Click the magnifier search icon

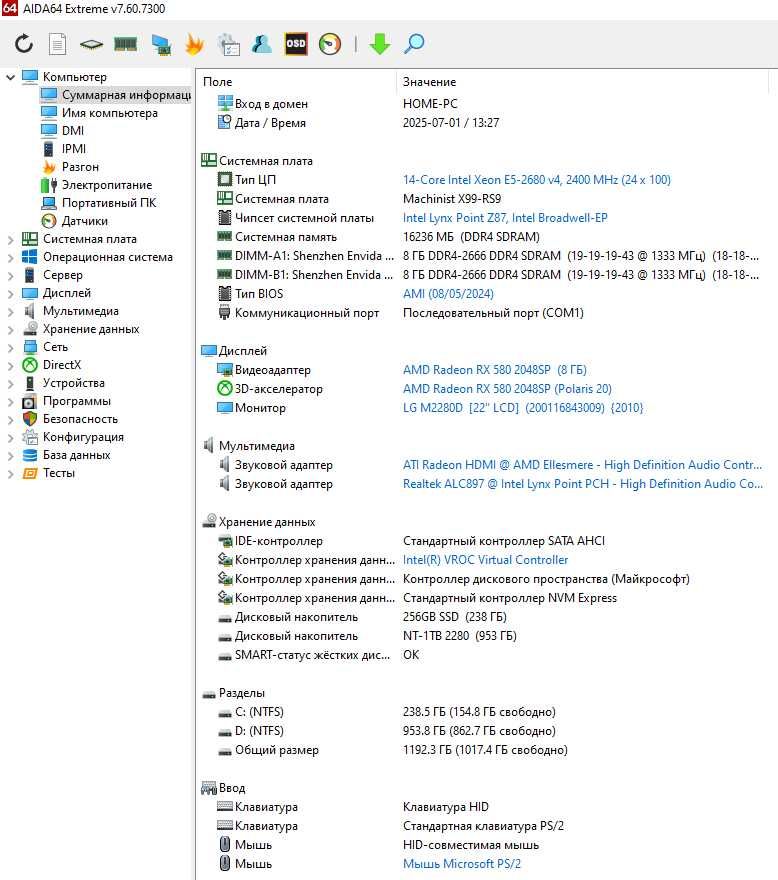414,44
